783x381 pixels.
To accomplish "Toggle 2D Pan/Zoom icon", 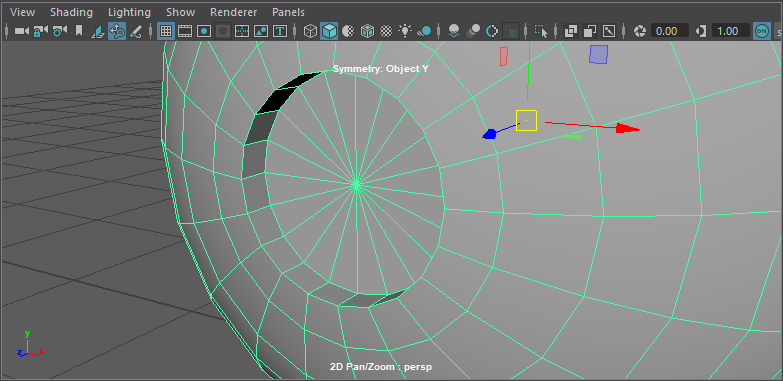I will [117, 31].
